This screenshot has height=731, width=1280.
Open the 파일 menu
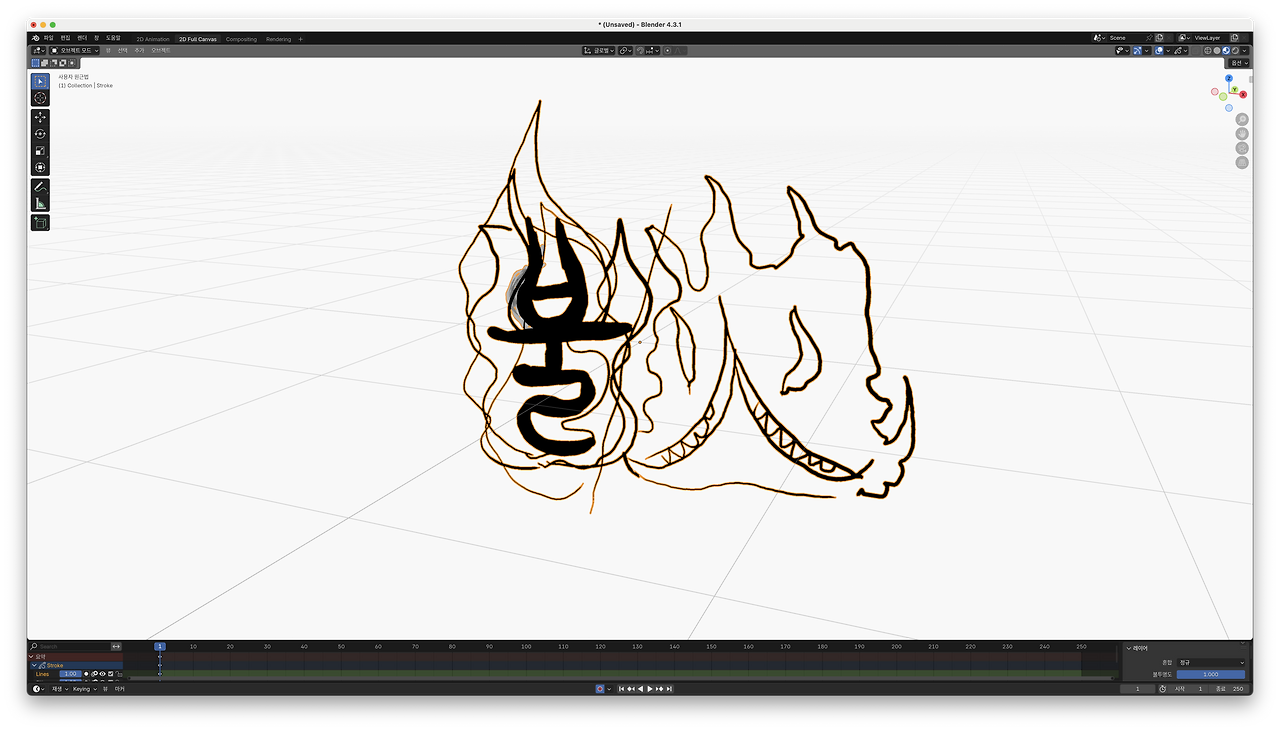tap(48, 38)
